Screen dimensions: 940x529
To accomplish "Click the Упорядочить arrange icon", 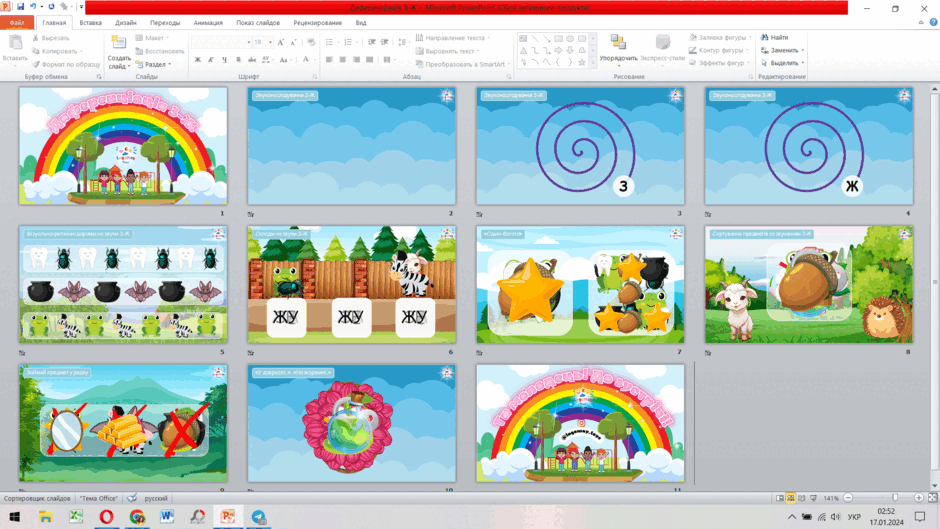I will tap(618, 42).
